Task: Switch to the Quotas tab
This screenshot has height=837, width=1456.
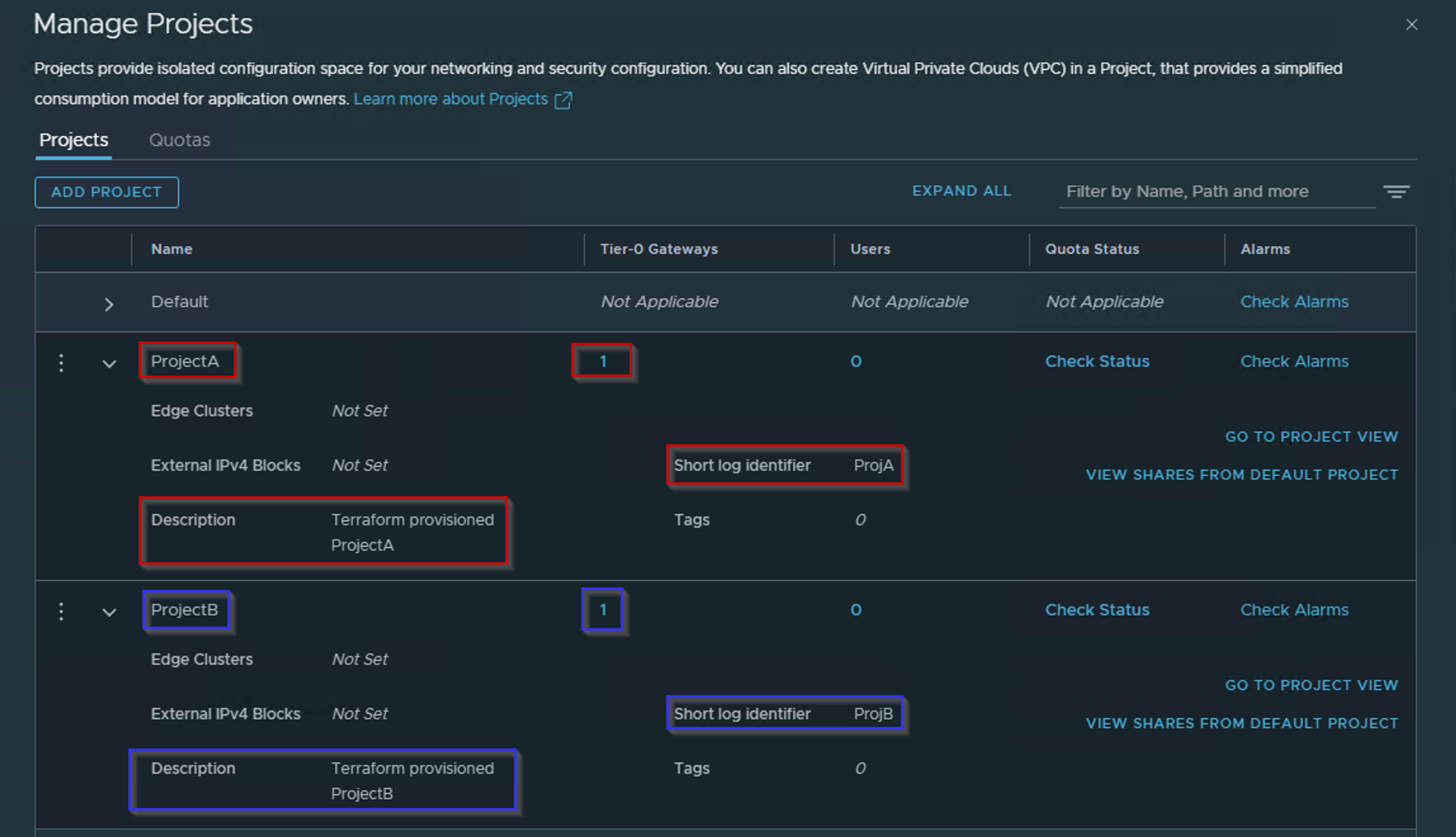Action: click(179, 140)
